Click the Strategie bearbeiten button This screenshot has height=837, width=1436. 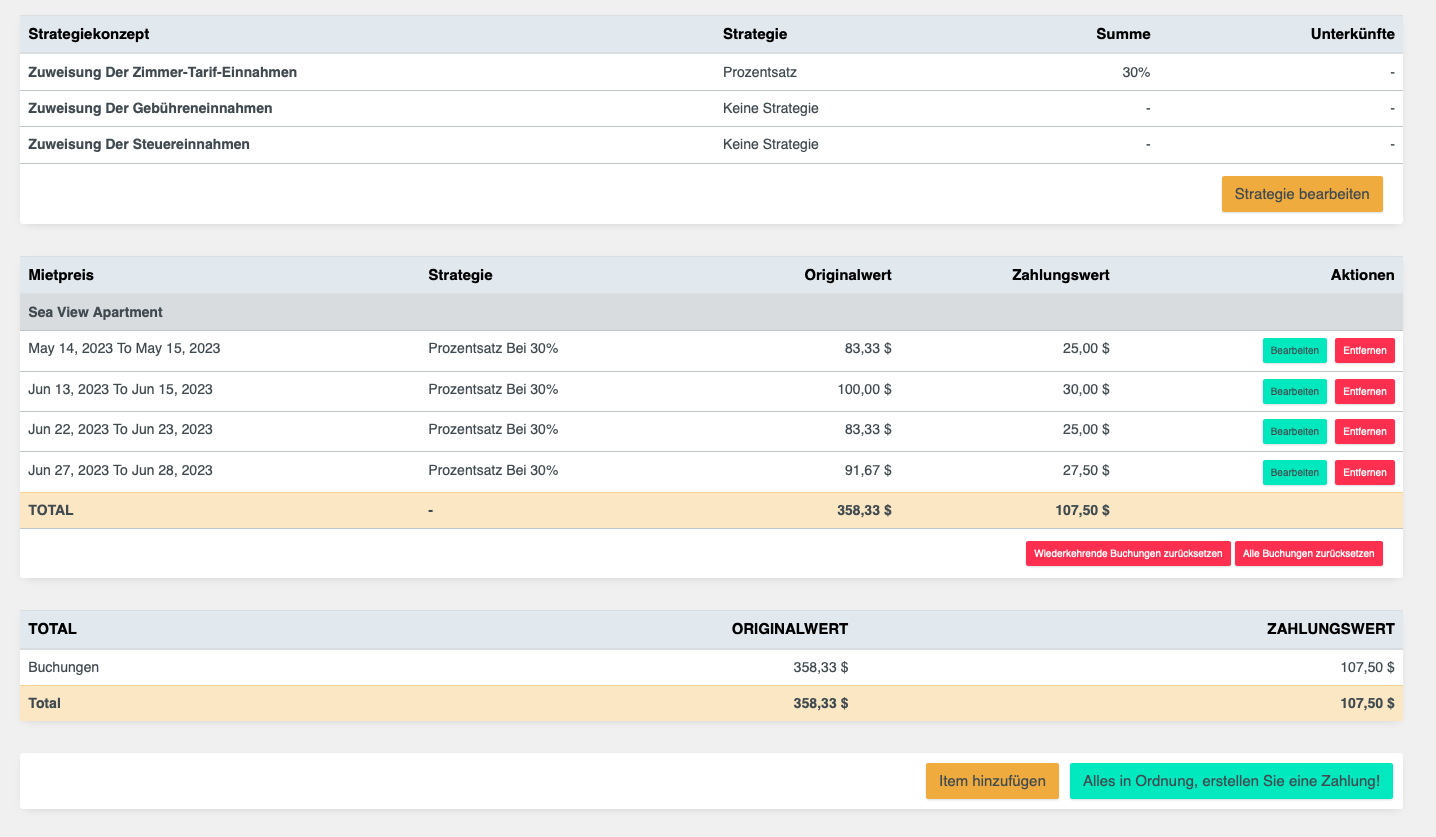pos(1301,194)
